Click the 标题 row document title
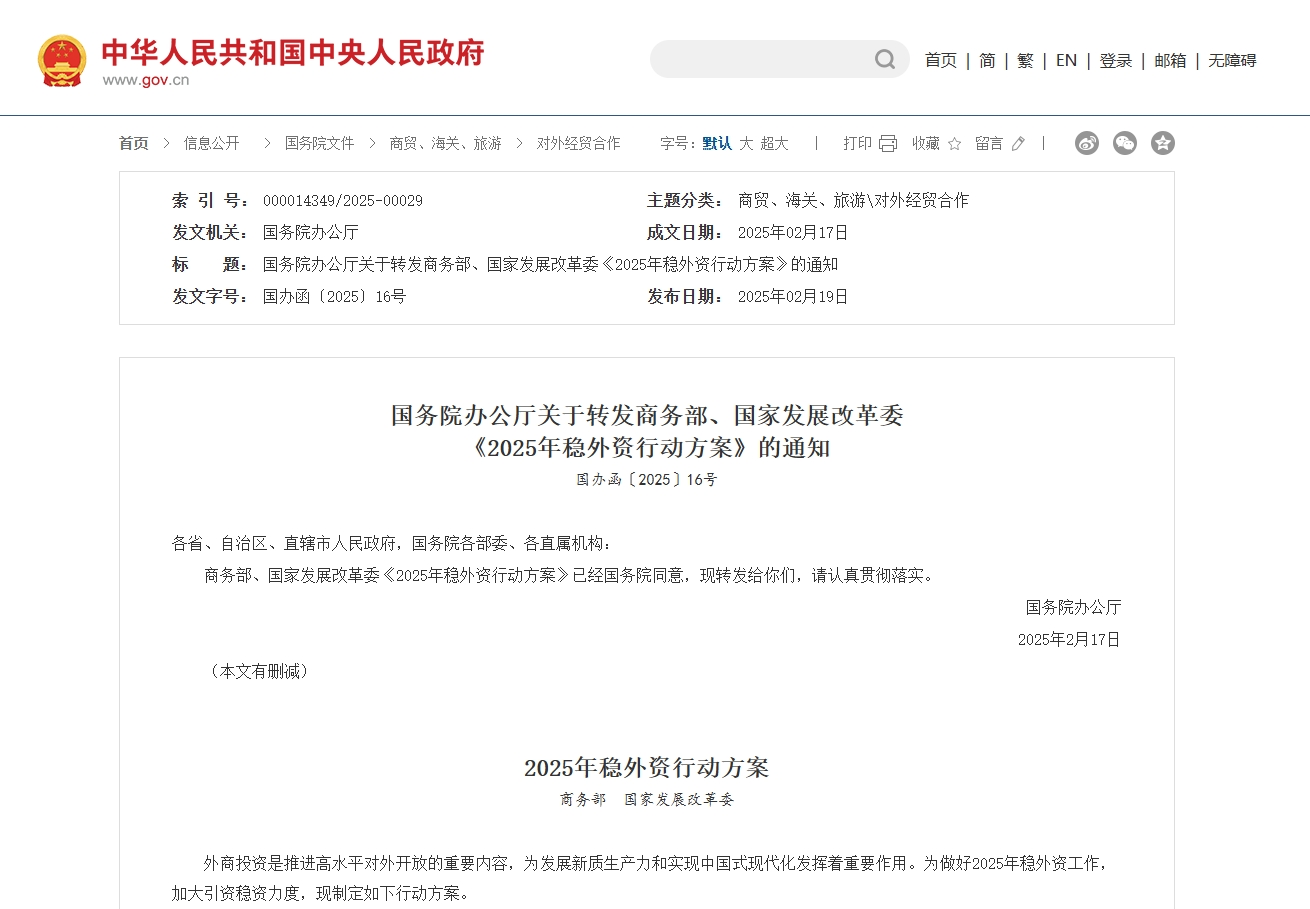This screenshot has height=909, width=1310. (x=550, y=265)
